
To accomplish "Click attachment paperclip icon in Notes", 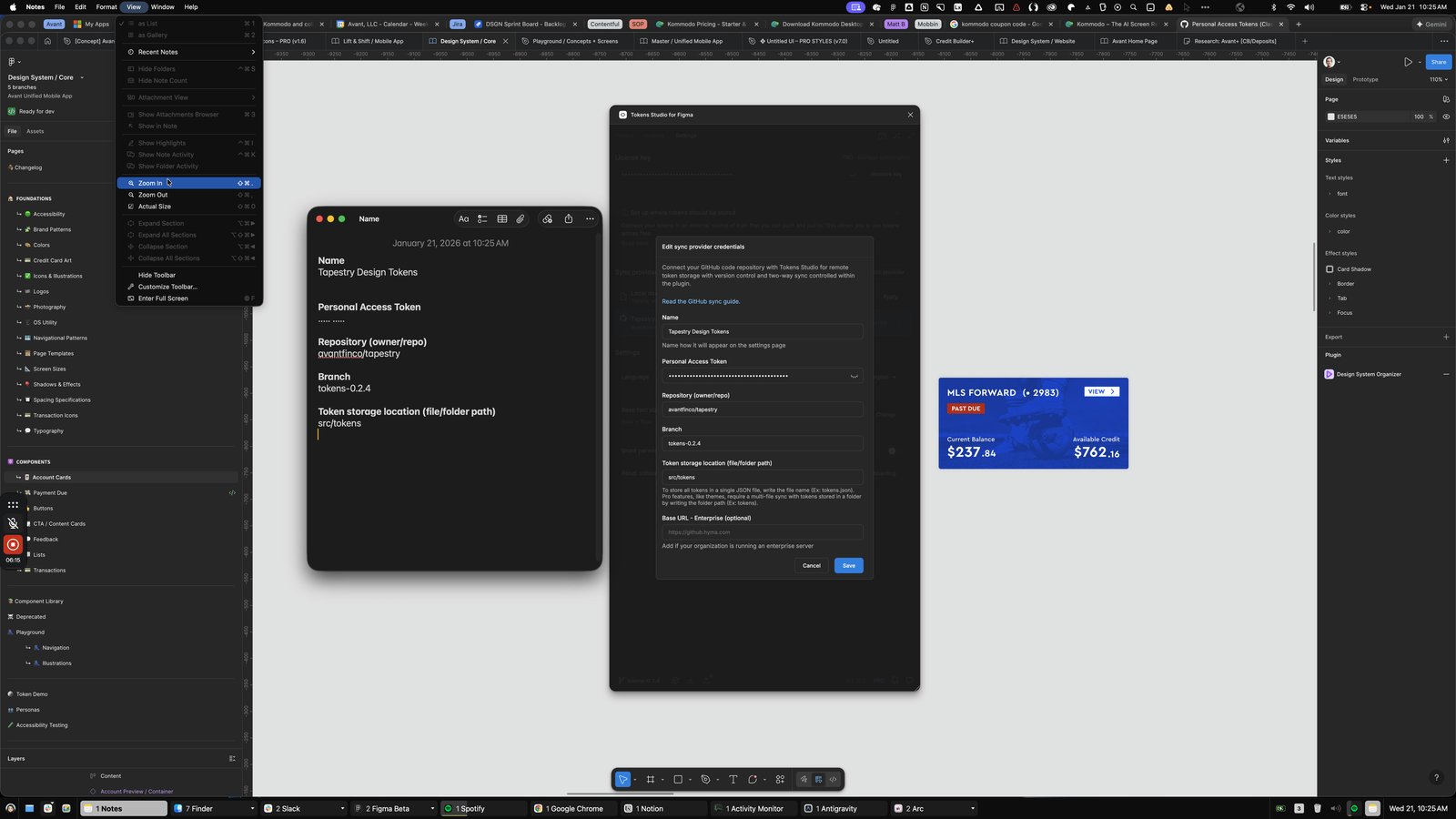I will coord(521,218).
